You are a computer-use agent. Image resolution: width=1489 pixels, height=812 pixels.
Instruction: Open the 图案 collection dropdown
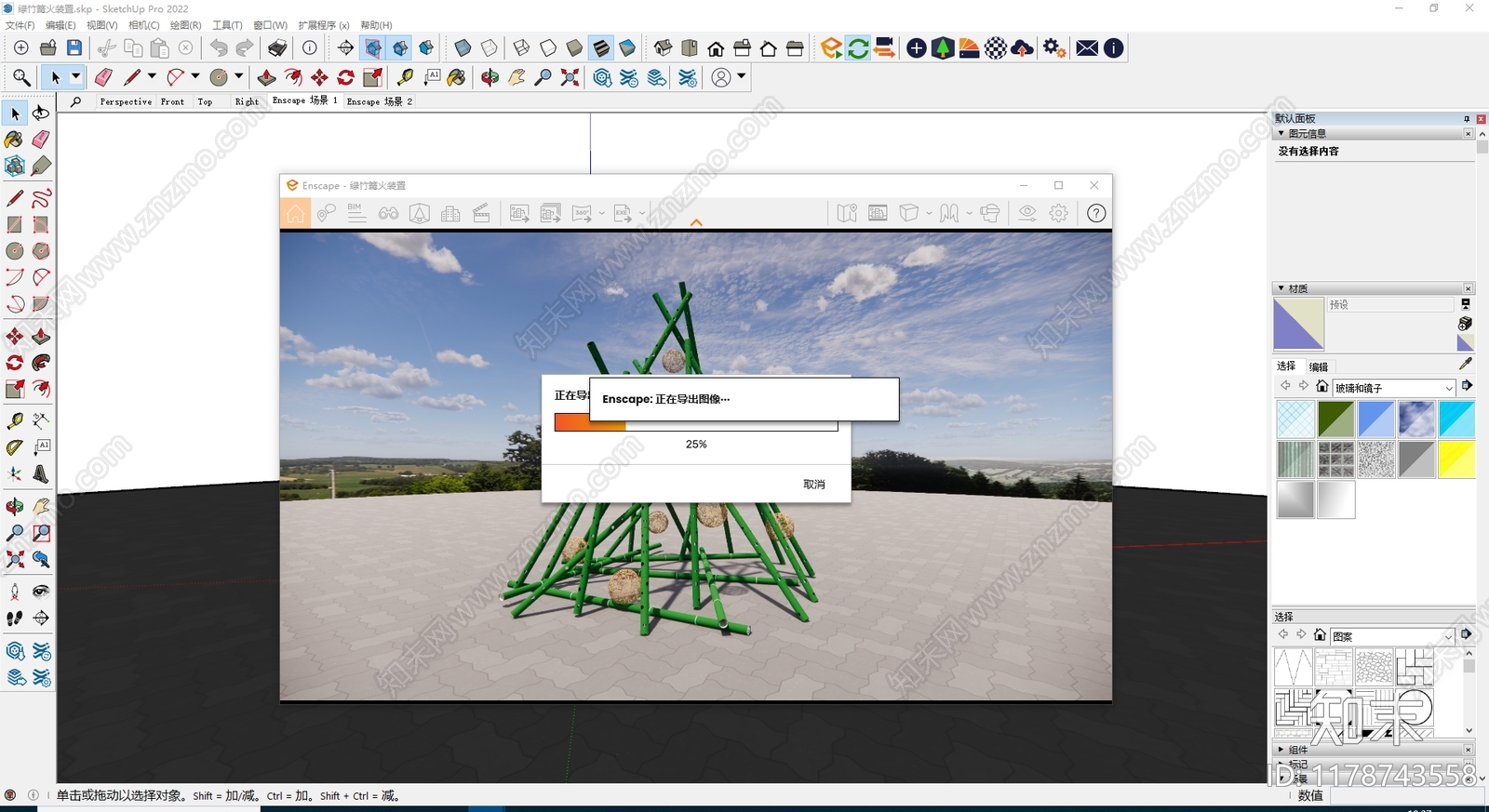click(x=1392, y=636)
